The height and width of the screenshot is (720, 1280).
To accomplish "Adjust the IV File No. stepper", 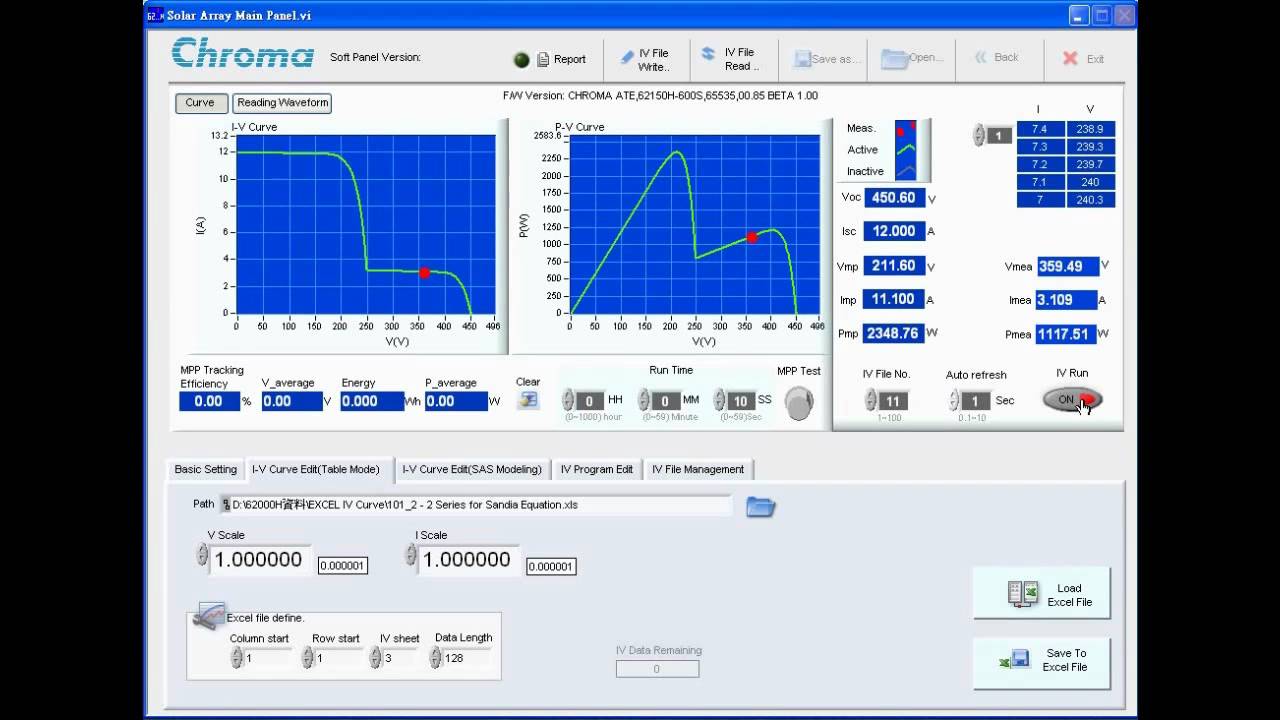I will point(870,400).
